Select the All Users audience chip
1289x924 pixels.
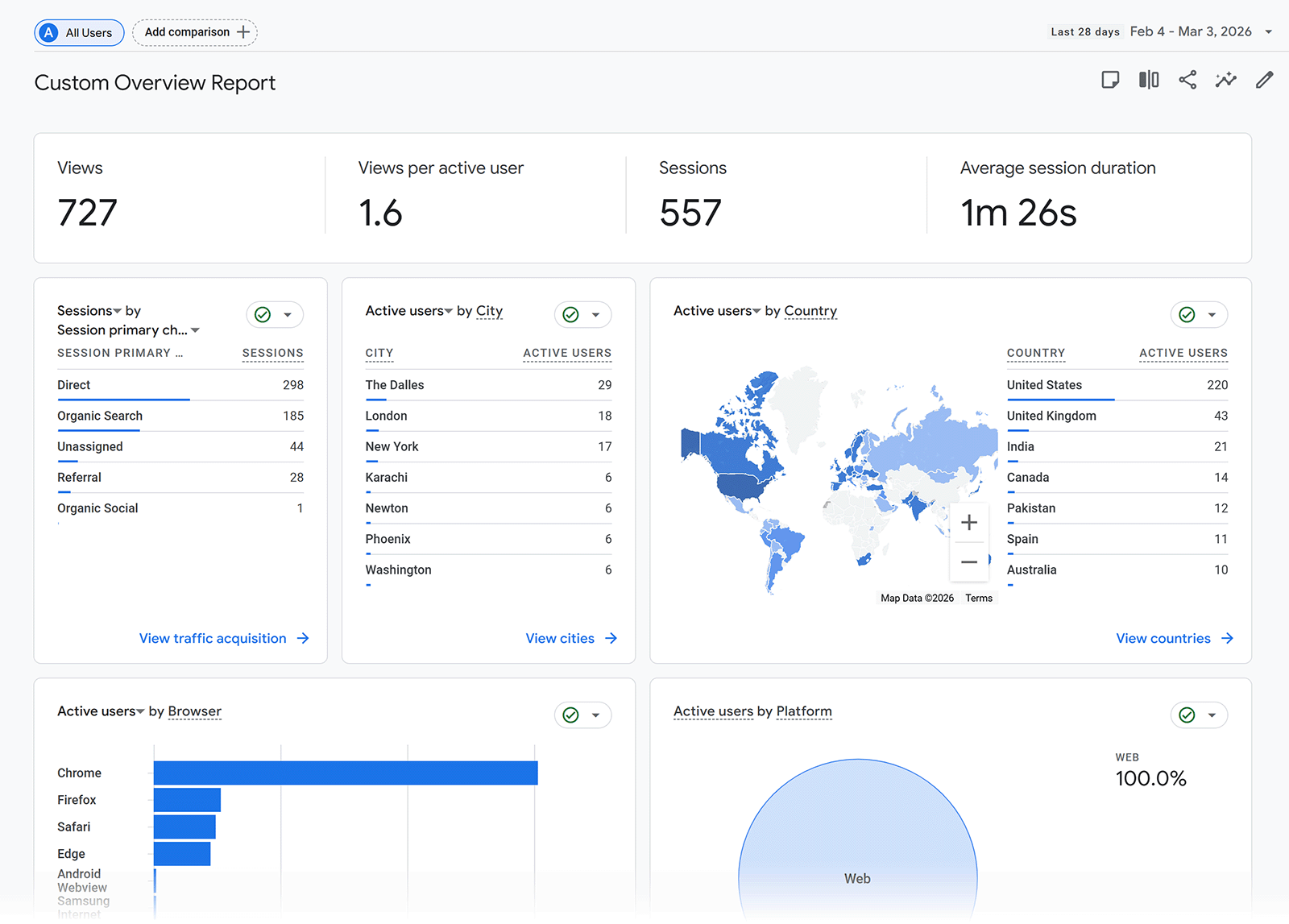point(79,32)
